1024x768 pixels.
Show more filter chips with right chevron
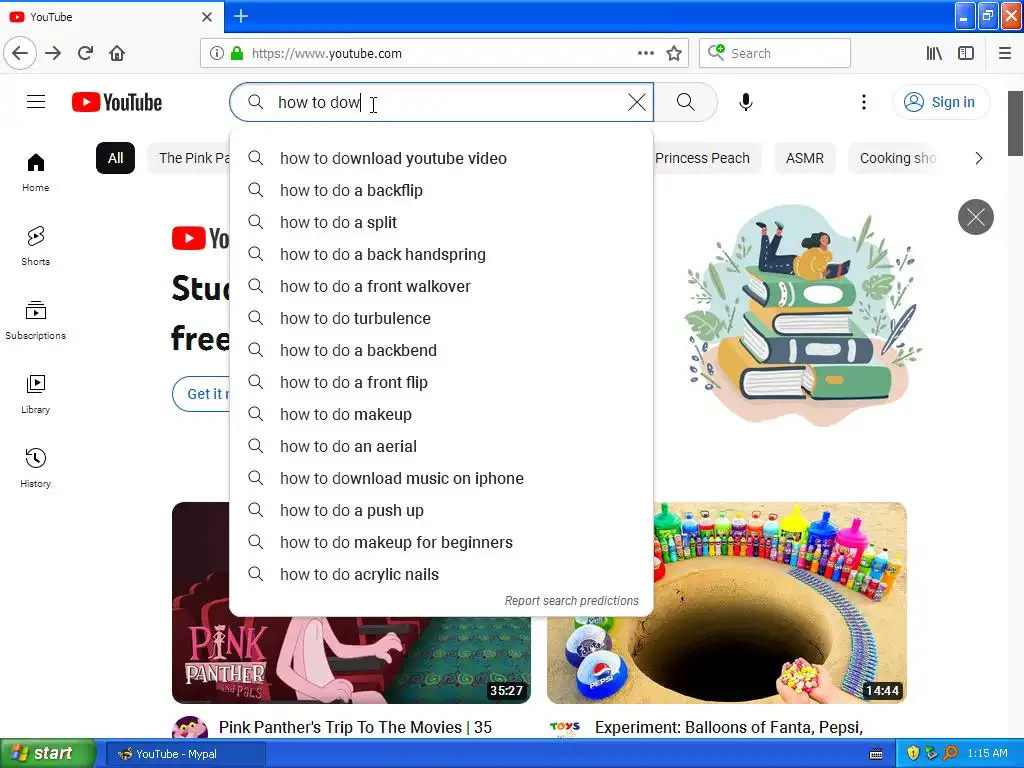978,158
